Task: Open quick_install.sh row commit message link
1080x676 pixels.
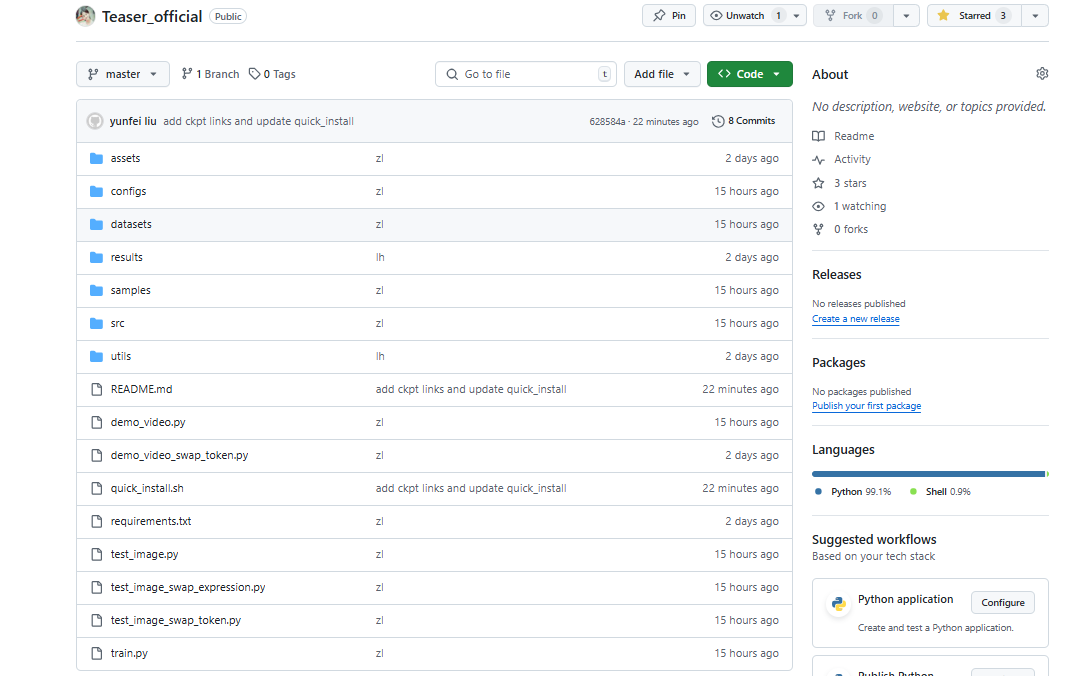Action: click(x=471, y=489)
